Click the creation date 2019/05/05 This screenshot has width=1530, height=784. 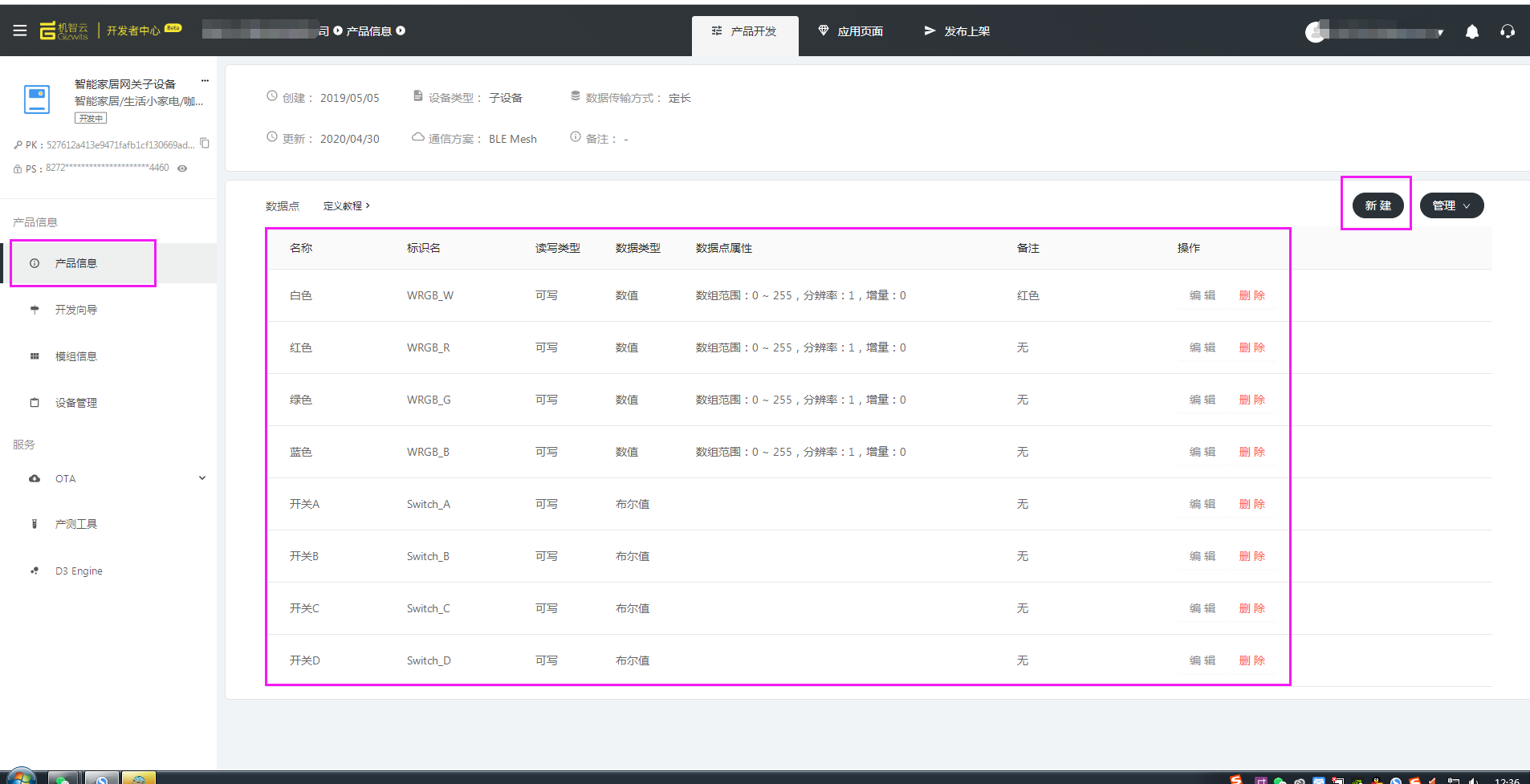point(350,98)
